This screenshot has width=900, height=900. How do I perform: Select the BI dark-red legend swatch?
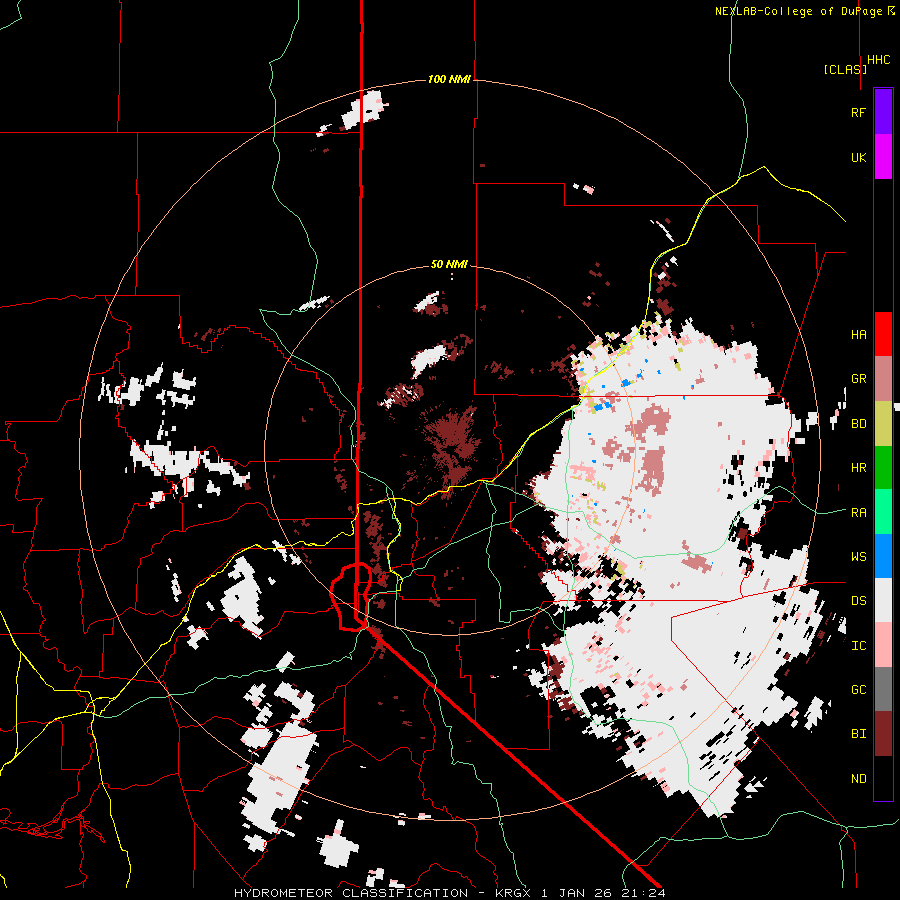point(883,734)
